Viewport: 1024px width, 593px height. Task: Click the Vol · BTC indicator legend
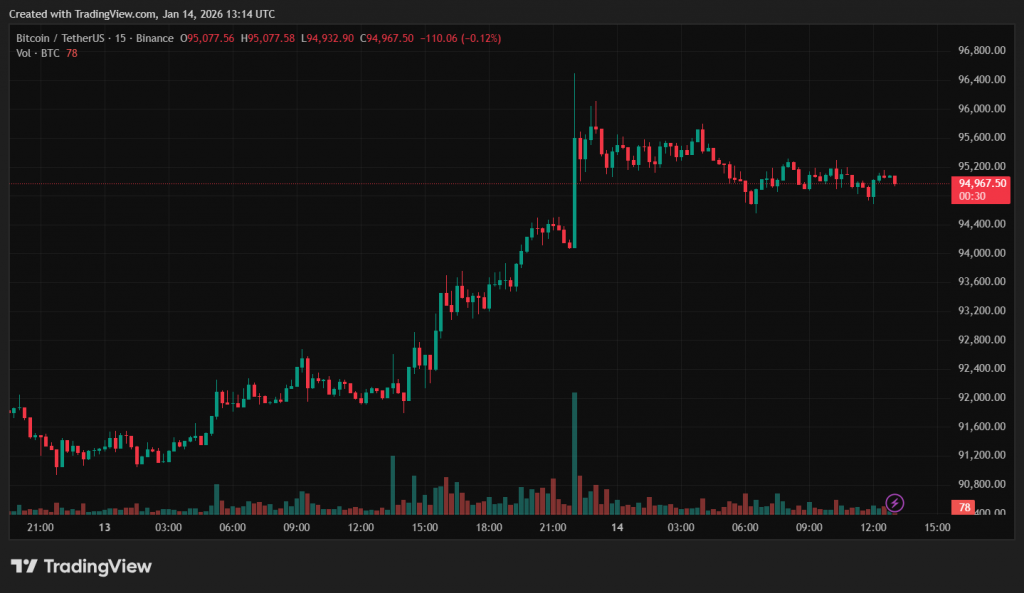[x=38, y=53]
